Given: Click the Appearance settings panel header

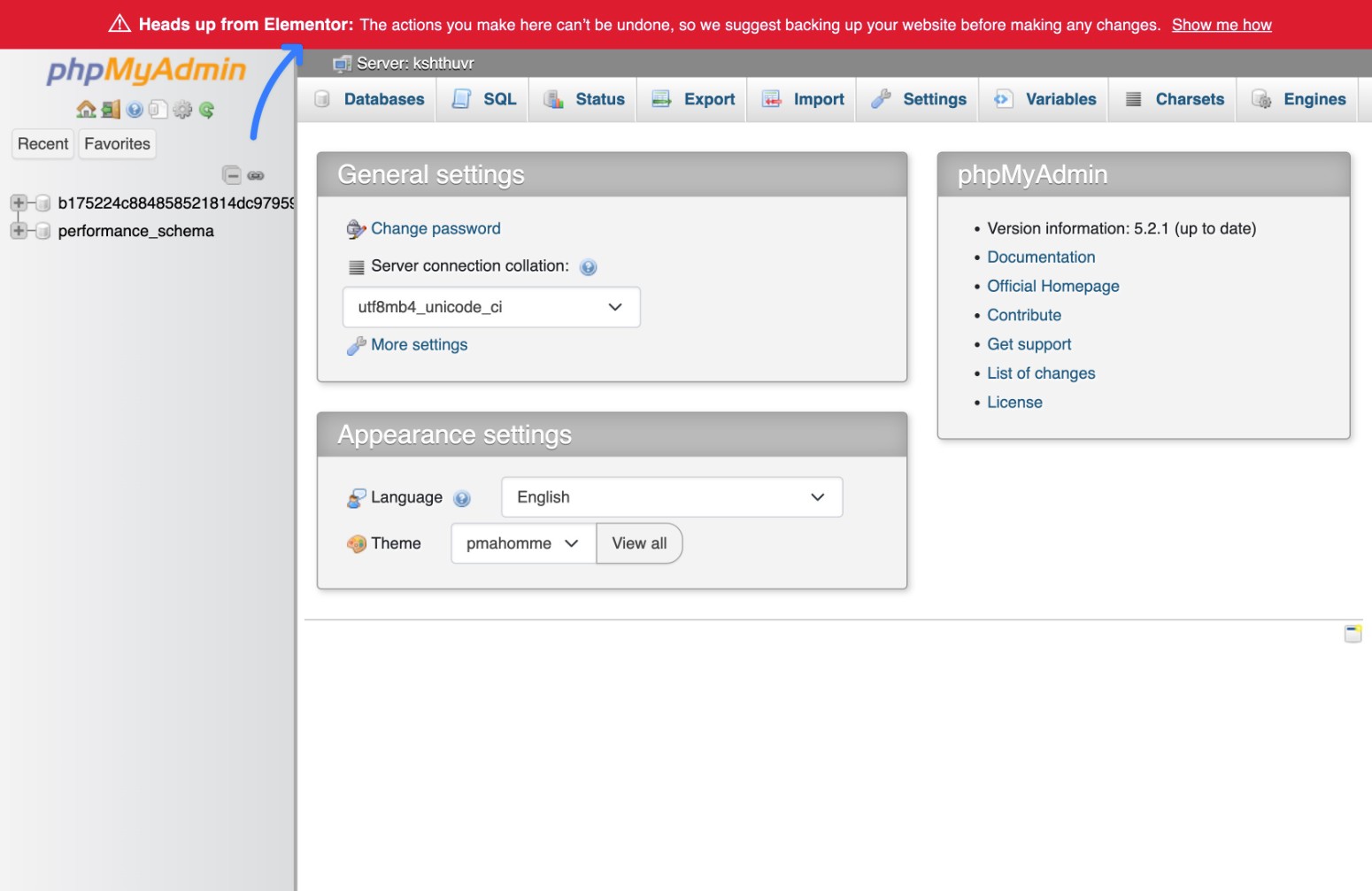Looking at the screenshot, I should tap(612, 435).
